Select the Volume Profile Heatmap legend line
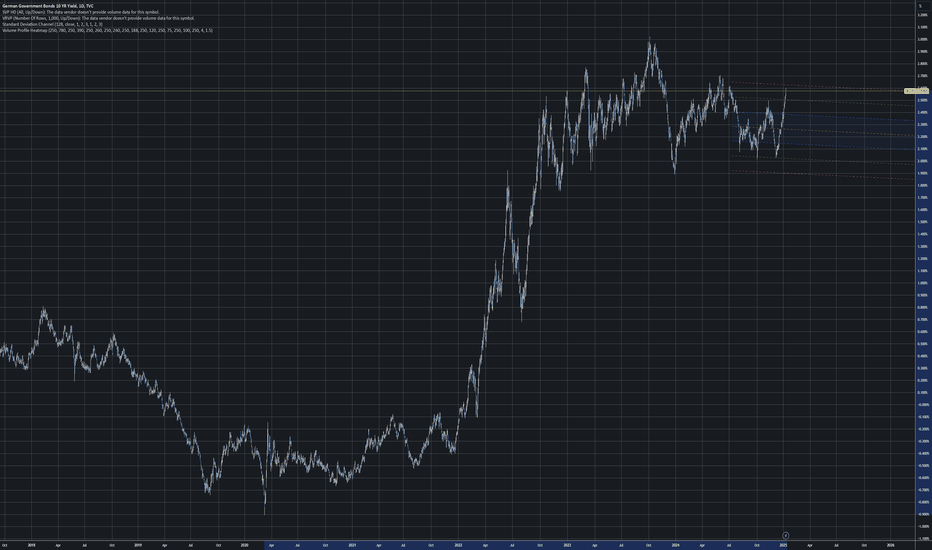Screen dimensions: 932x550 (x=108, y=30)
